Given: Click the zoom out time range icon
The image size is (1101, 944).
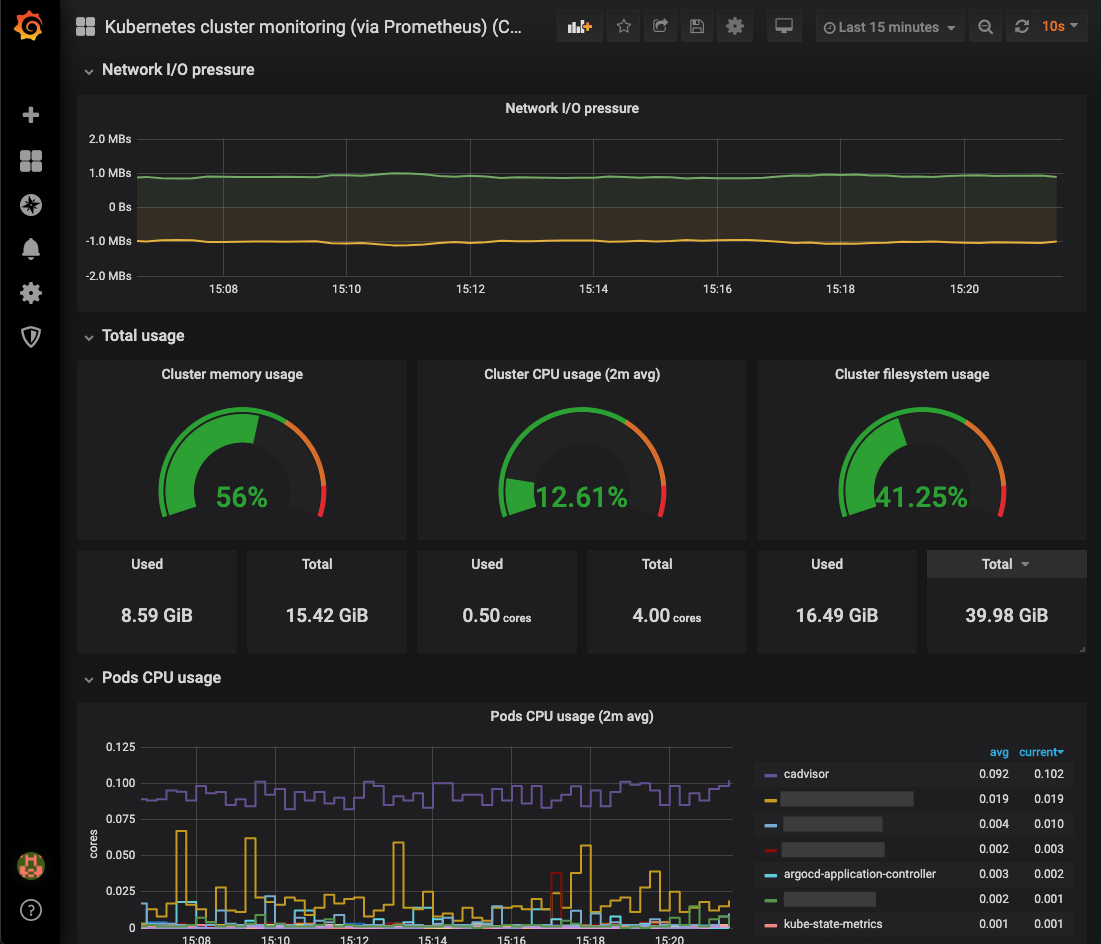Looking at the screenshot, I should [x=985, y=27].
